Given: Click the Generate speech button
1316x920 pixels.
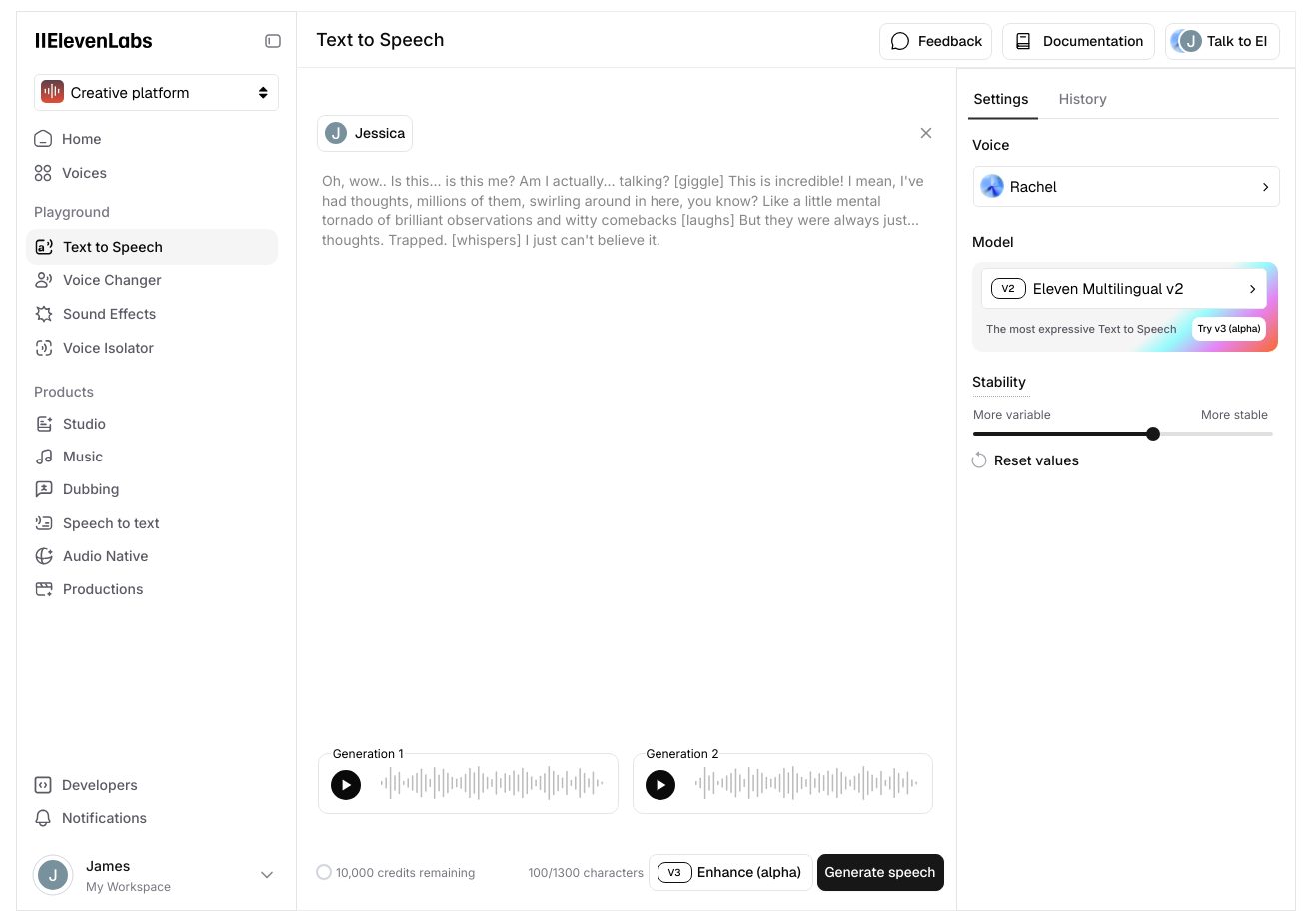Looking at the screenshot, I should pos(880,872).
